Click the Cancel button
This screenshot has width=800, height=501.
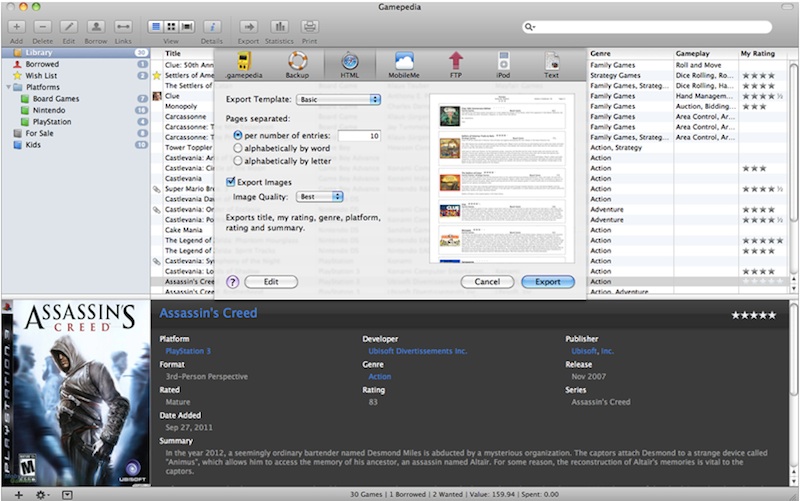(487, 282)
